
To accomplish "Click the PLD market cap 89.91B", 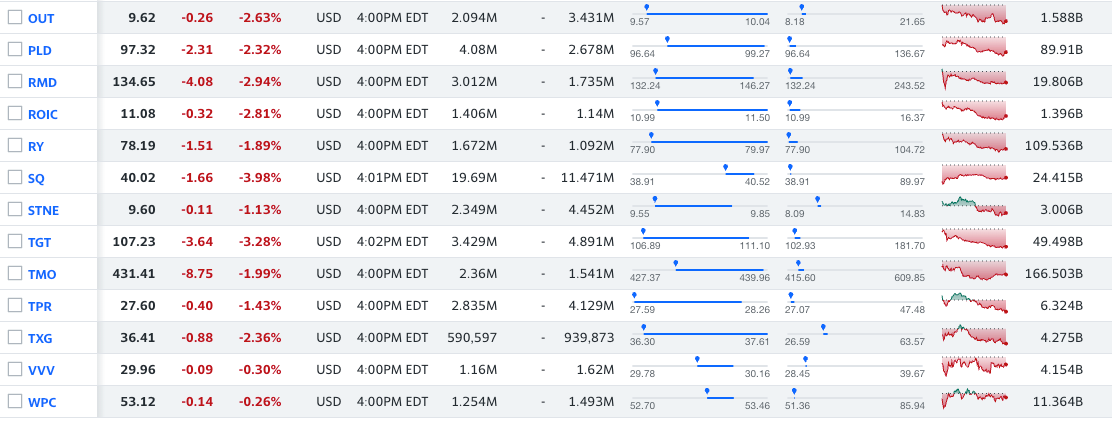I will tap(1060, 50).
